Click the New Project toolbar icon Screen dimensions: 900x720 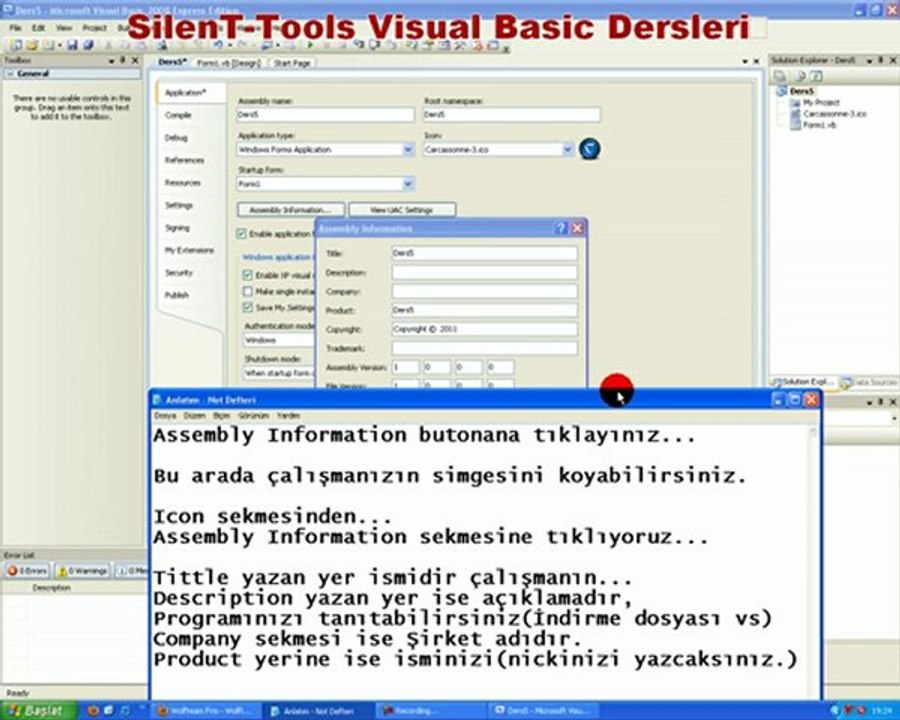tap(16, 45)
